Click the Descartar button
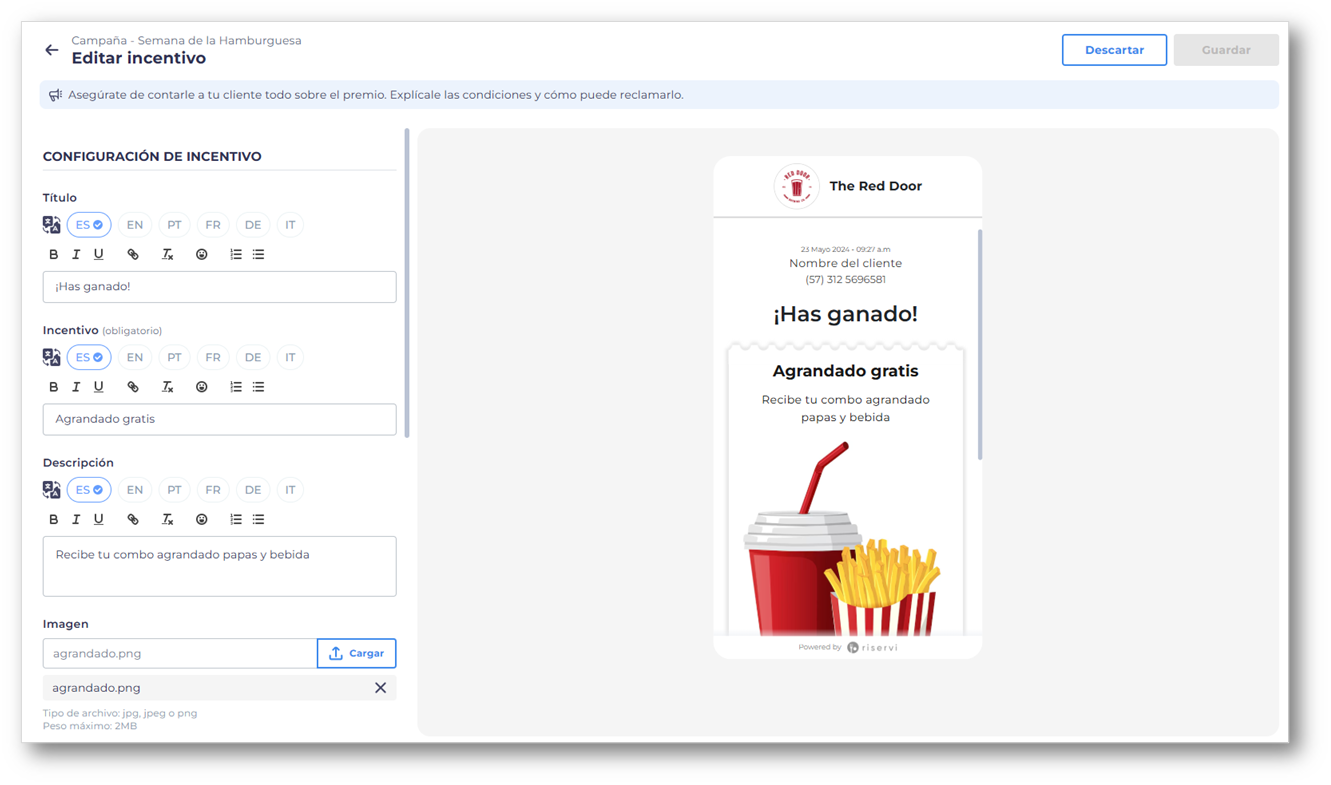Screen dimensions: 1331x785 tap(1114, 50)
